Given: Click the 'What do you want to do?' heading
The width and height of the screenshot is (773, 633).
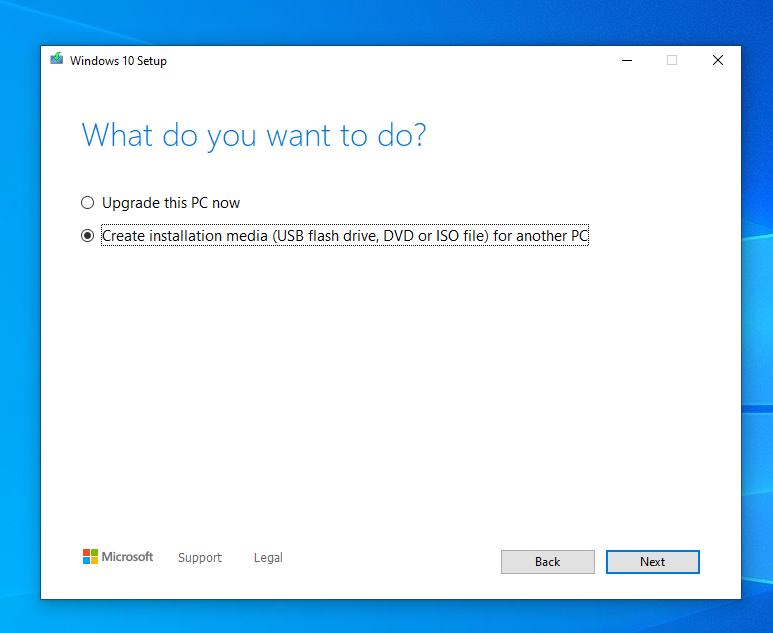Looking at the screenshot, I should 254,135.
